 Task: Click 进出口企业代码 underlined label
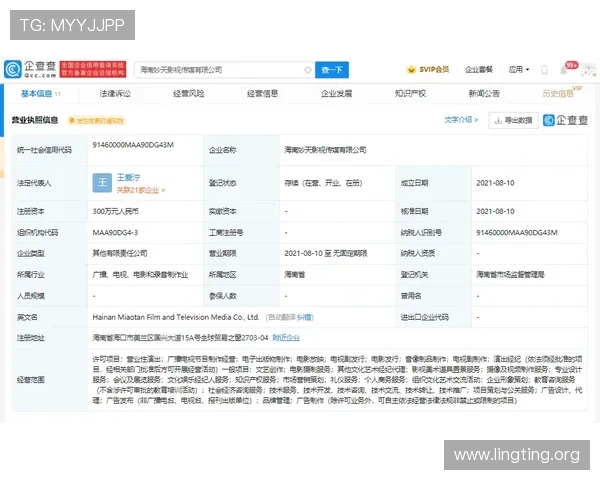point(424,317)
